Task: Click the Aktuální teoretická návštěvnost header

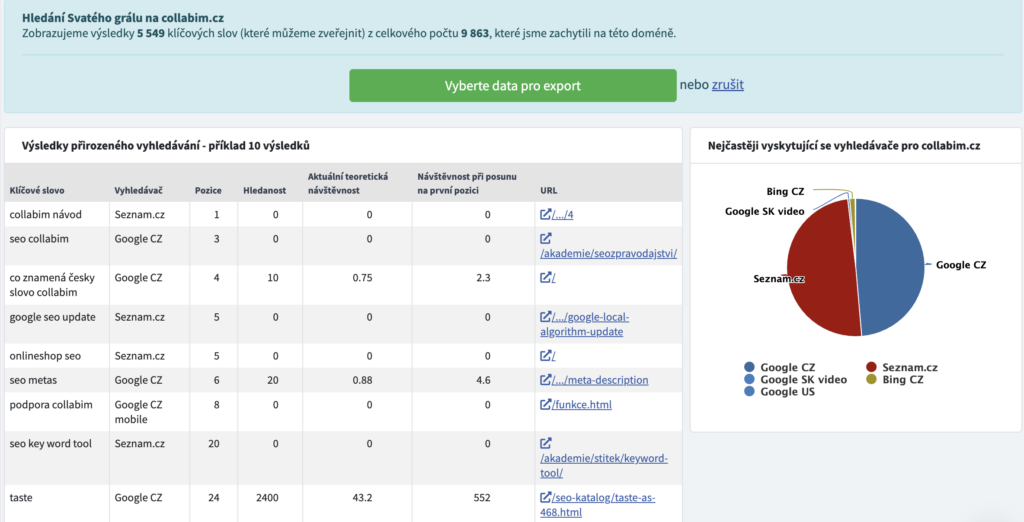Action: pos(347,184)
